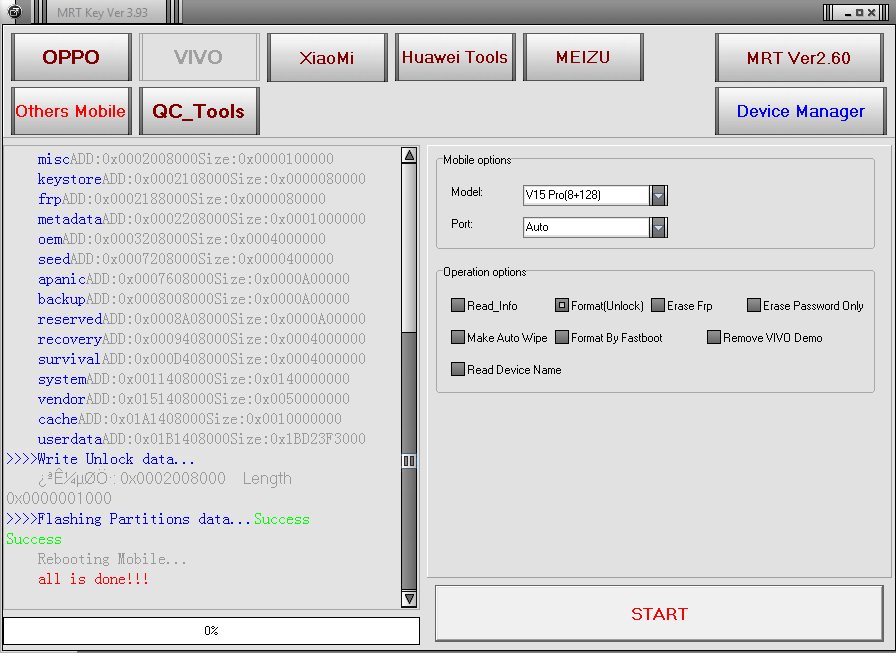Open the XiaoMi tab
Viewport: 896px width, 653px height.
[327, 57]
